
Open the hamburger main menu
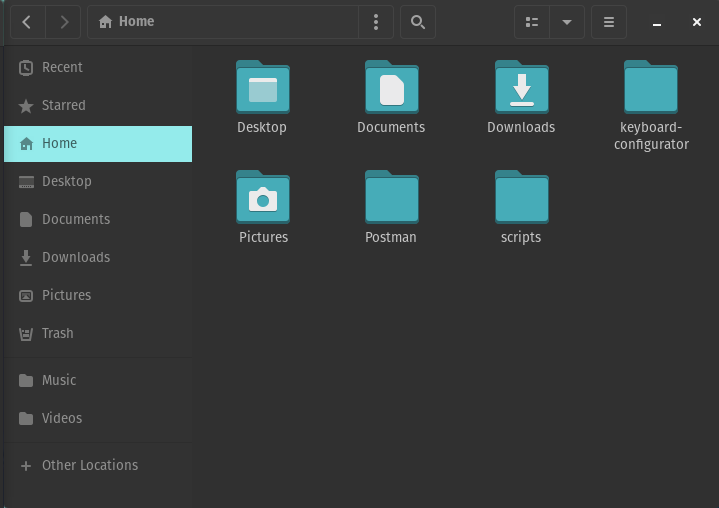click(x=608, y=22)
